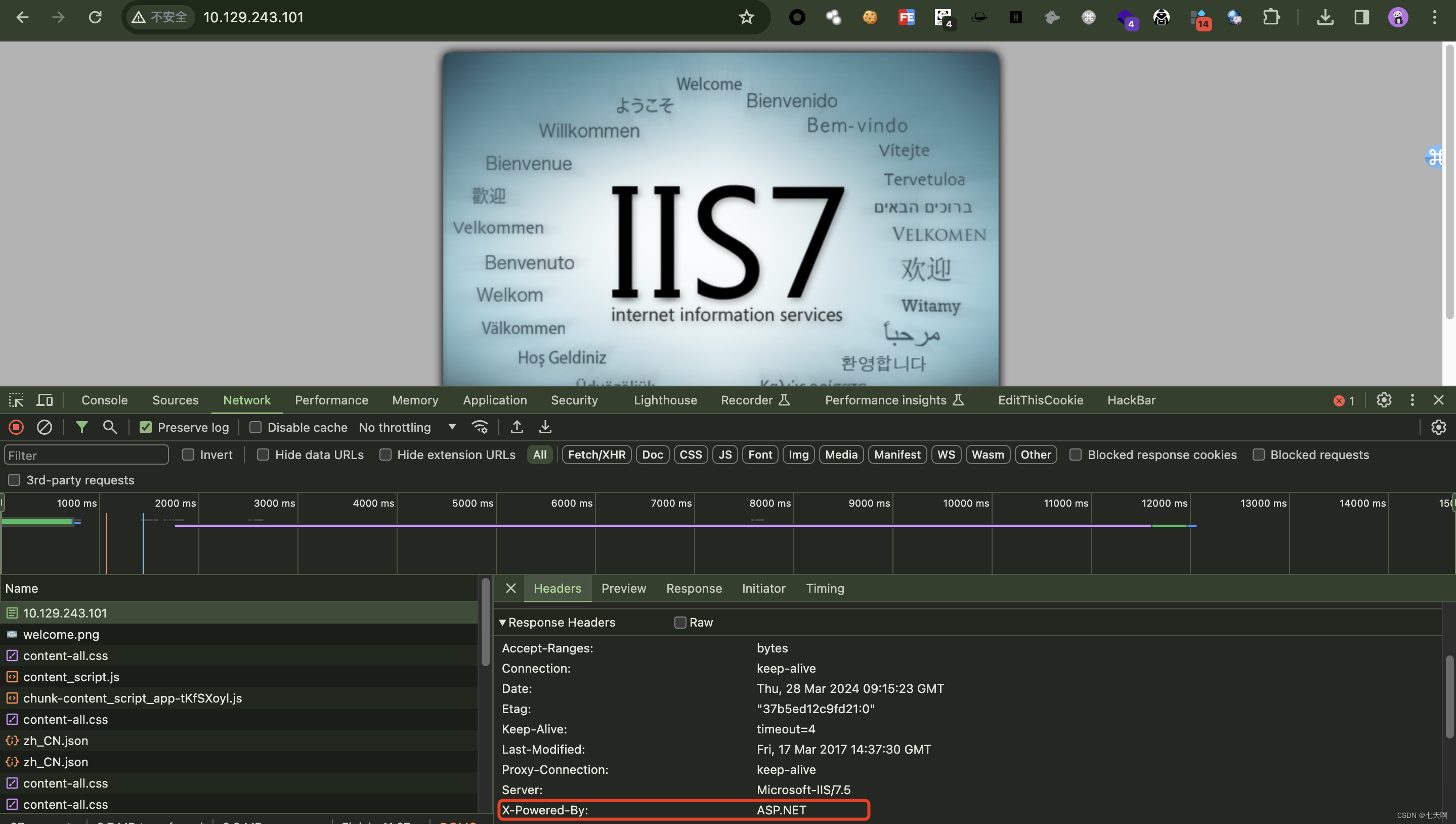Check the Raw headers checkbox
Viewport: 1456px width, 824px height.
click(680, 623)
